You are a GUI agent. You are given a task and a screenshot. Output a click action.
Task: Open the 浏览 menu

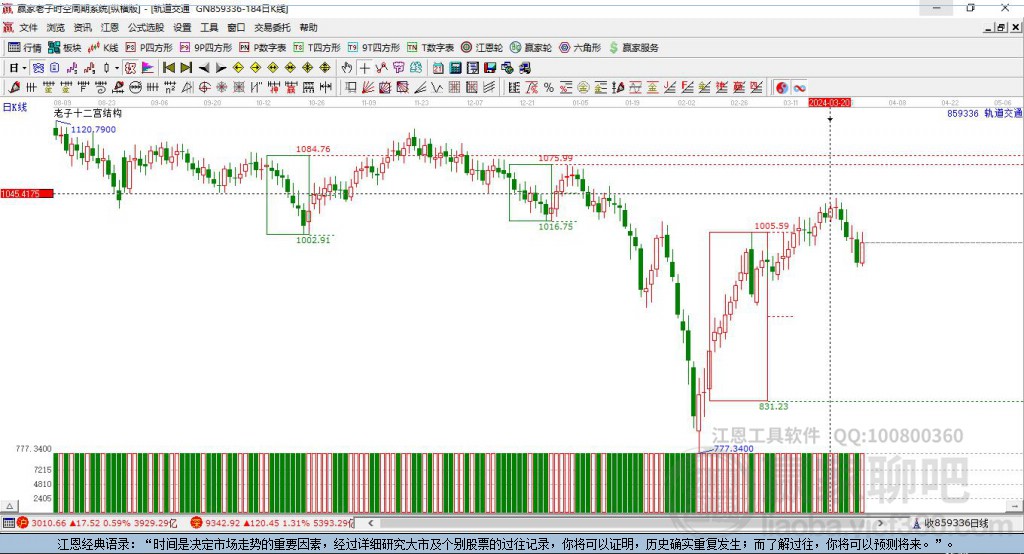(x=56, y=27)
